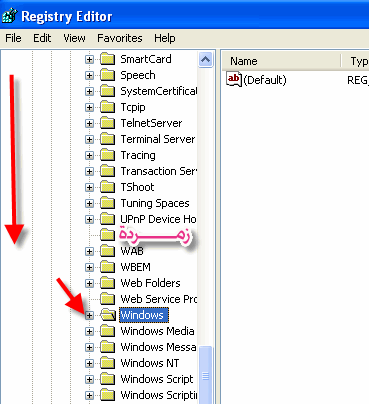
Task: Click the Windows NT folder icon
Action: tap(107, 363)
